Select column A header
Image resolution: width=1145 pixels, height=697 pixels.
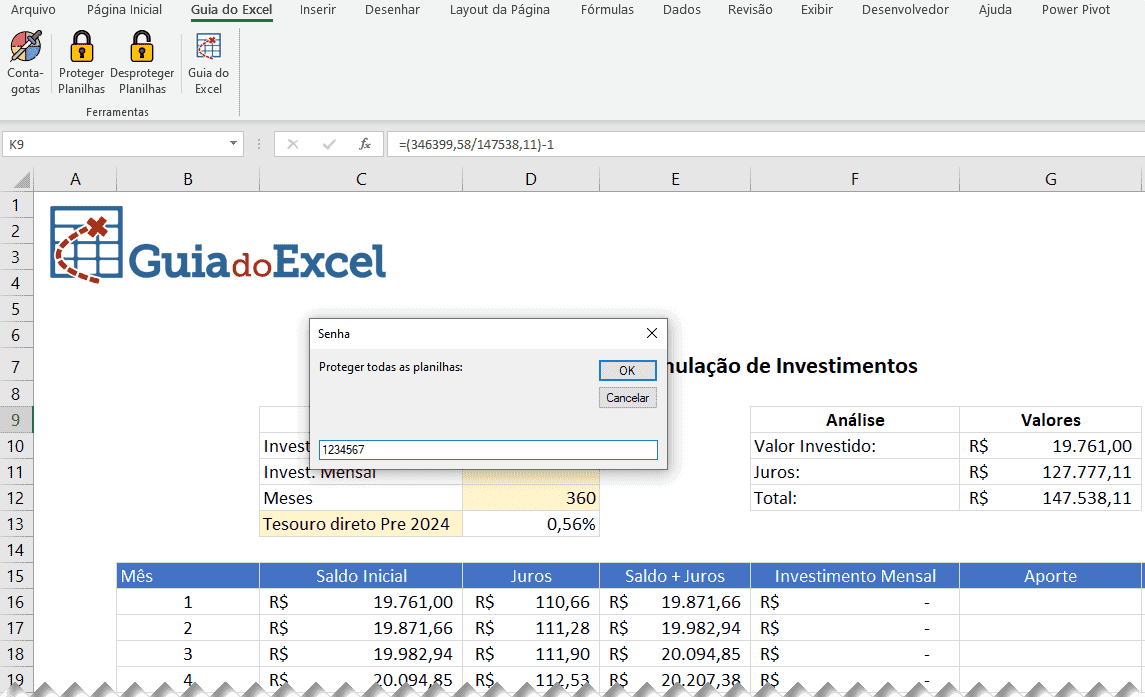pyautogui.click(x=75, y=180)
